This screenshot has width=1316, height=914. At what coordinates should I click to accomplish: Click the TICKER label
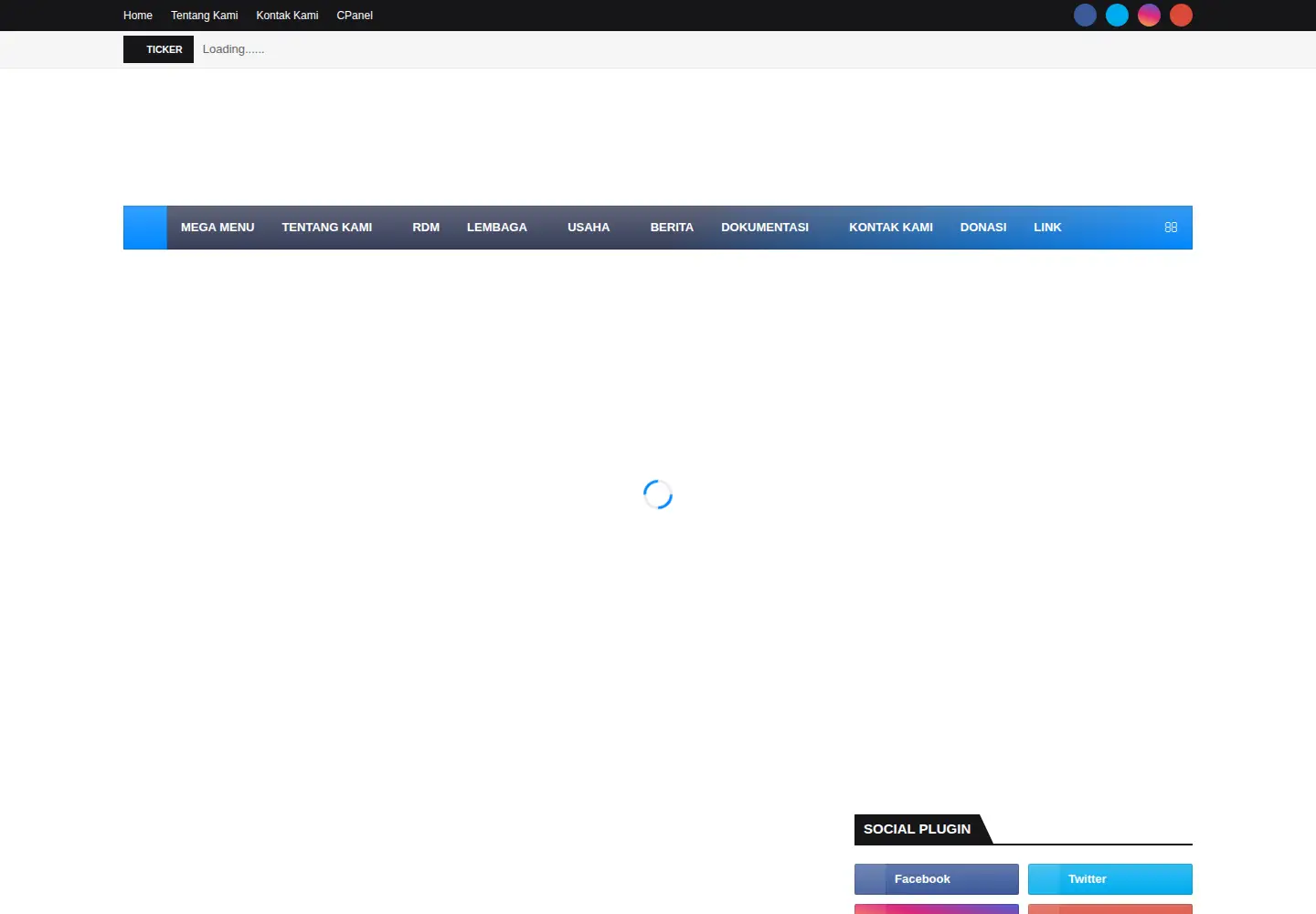[158, 49]
